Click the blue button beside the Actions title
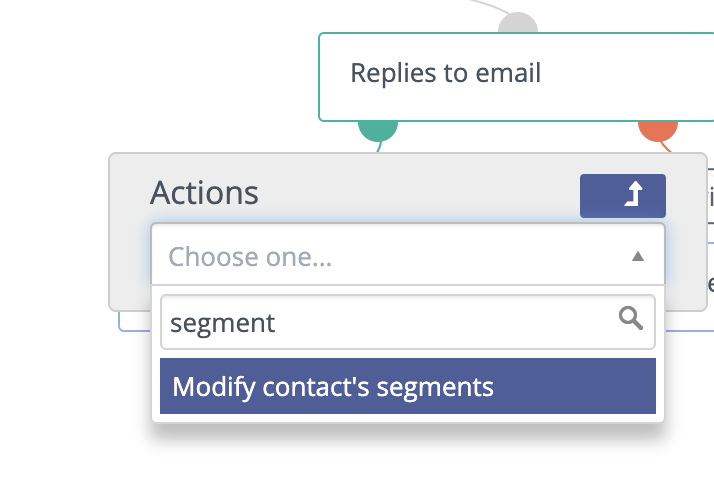The image size is (714, 486). coord(622,196)
